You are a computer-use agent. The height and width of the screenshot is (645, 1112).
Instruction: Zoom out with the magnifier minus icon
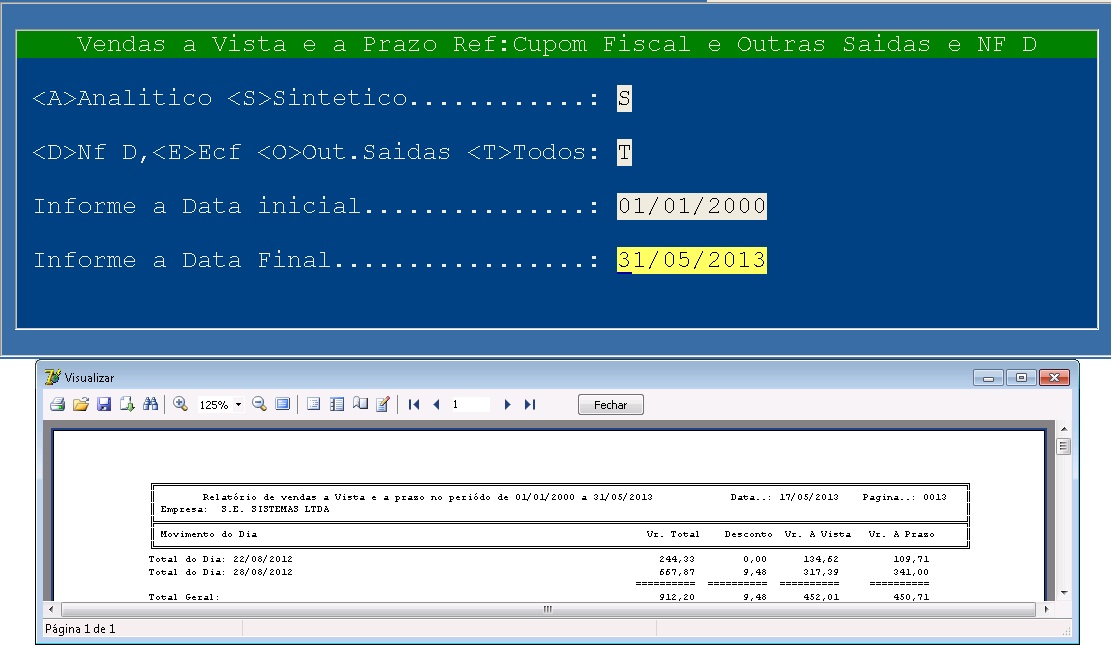[x=259, y=404]
